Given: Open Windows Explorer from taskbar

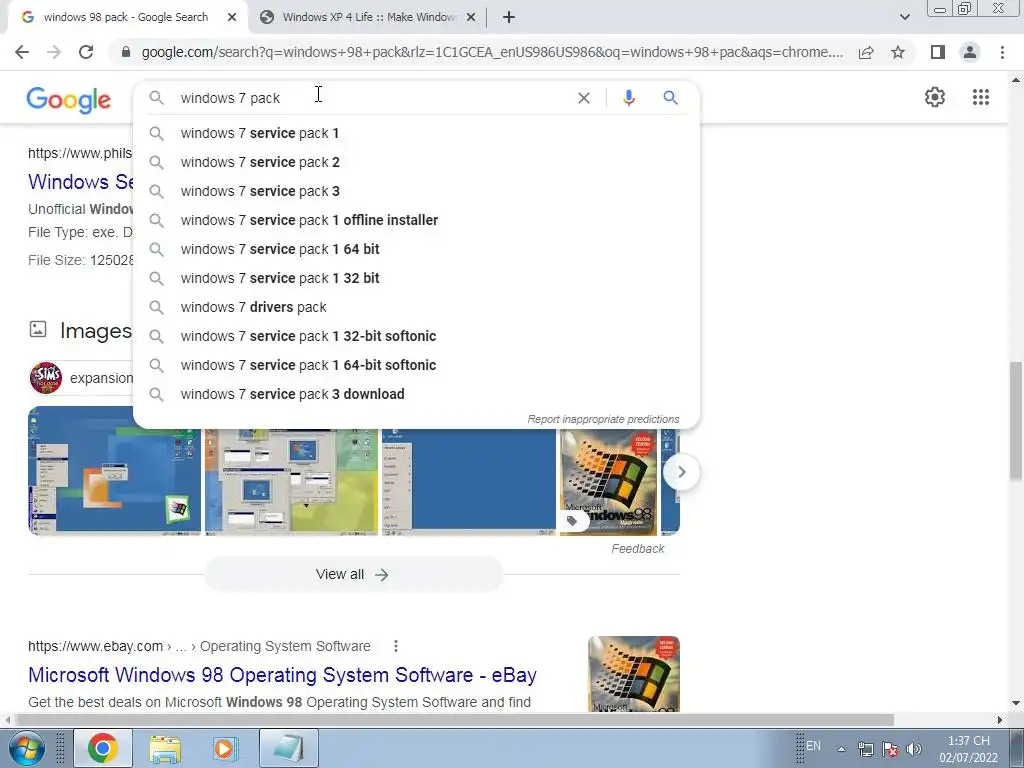Looking at the screenshot, I should pos(165,748).
